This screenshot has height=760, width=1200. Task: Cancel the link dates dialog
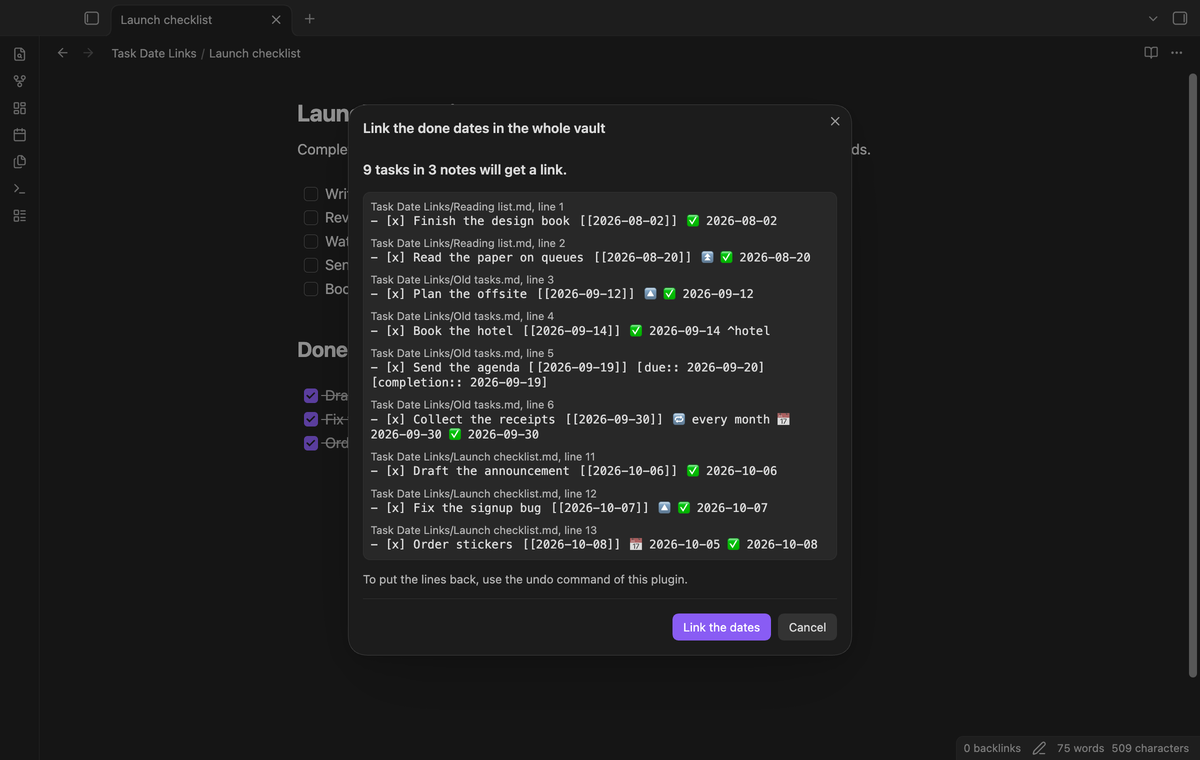click(807, 627)
